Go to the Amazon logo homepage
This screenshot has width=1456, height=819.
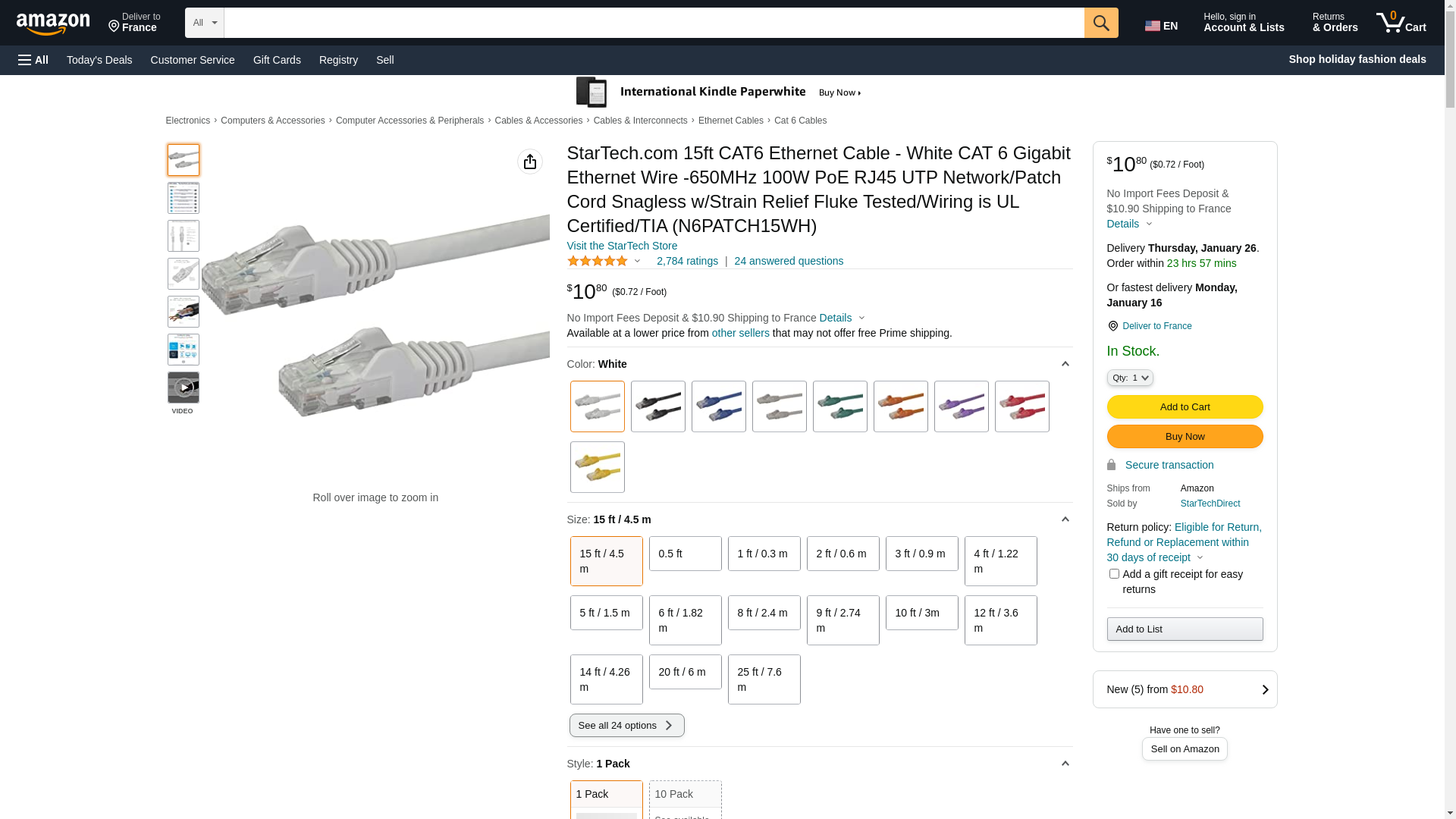(53, 24)
